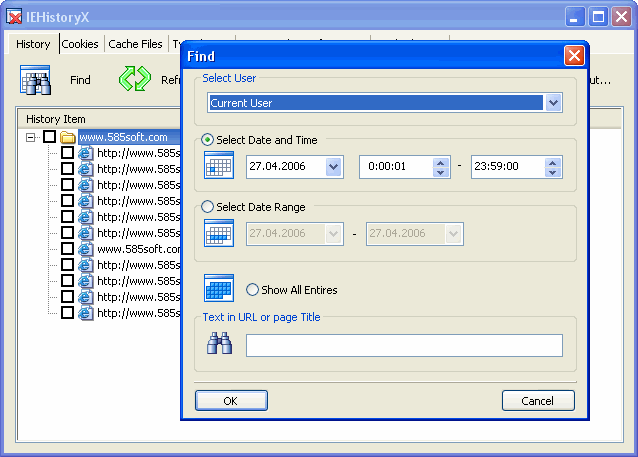Select the 'Select Date and Time' radio button
Screen dimensions: 638x457
208,140
